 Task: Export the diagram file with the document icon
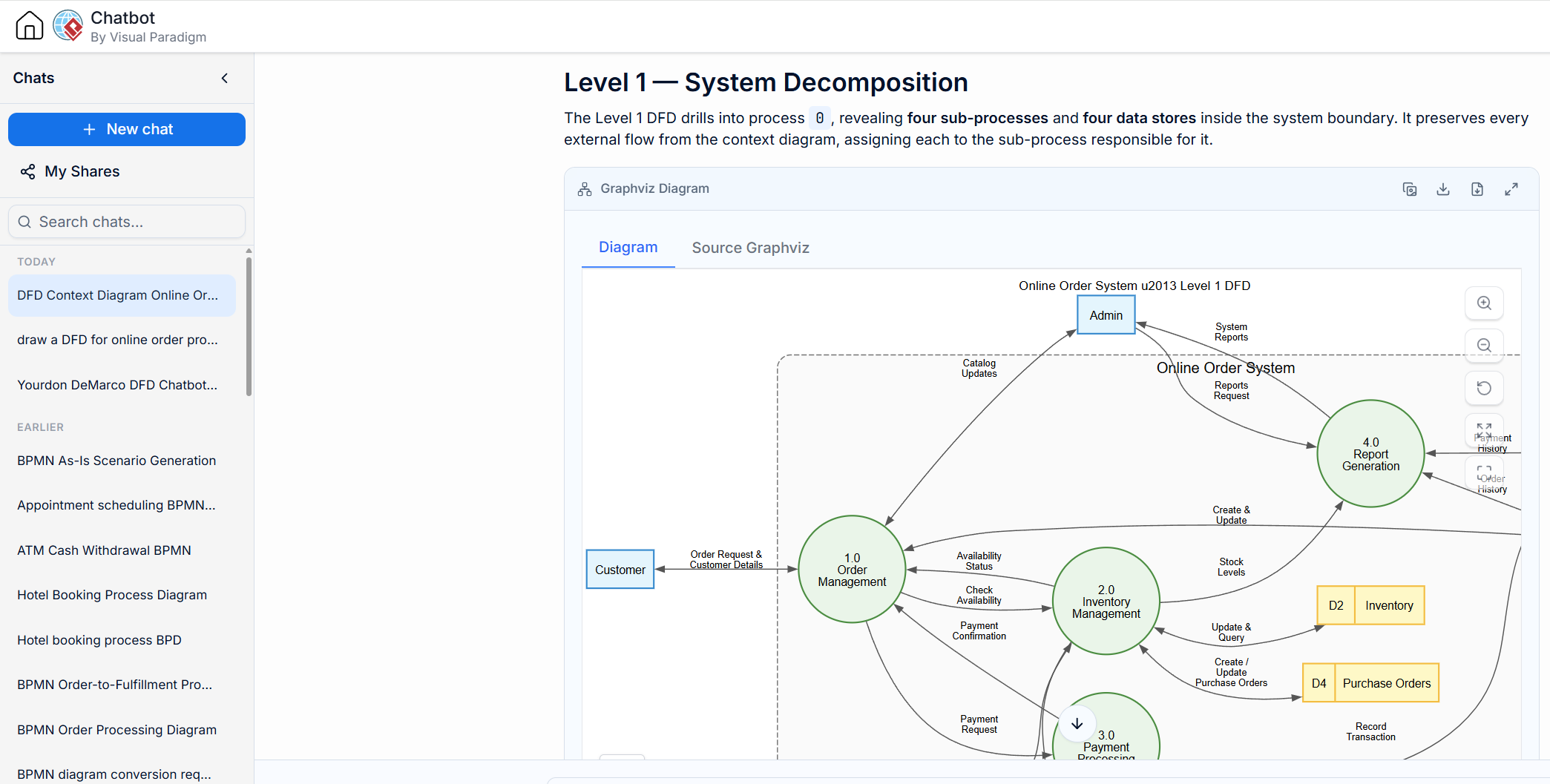coord(1477,189)
